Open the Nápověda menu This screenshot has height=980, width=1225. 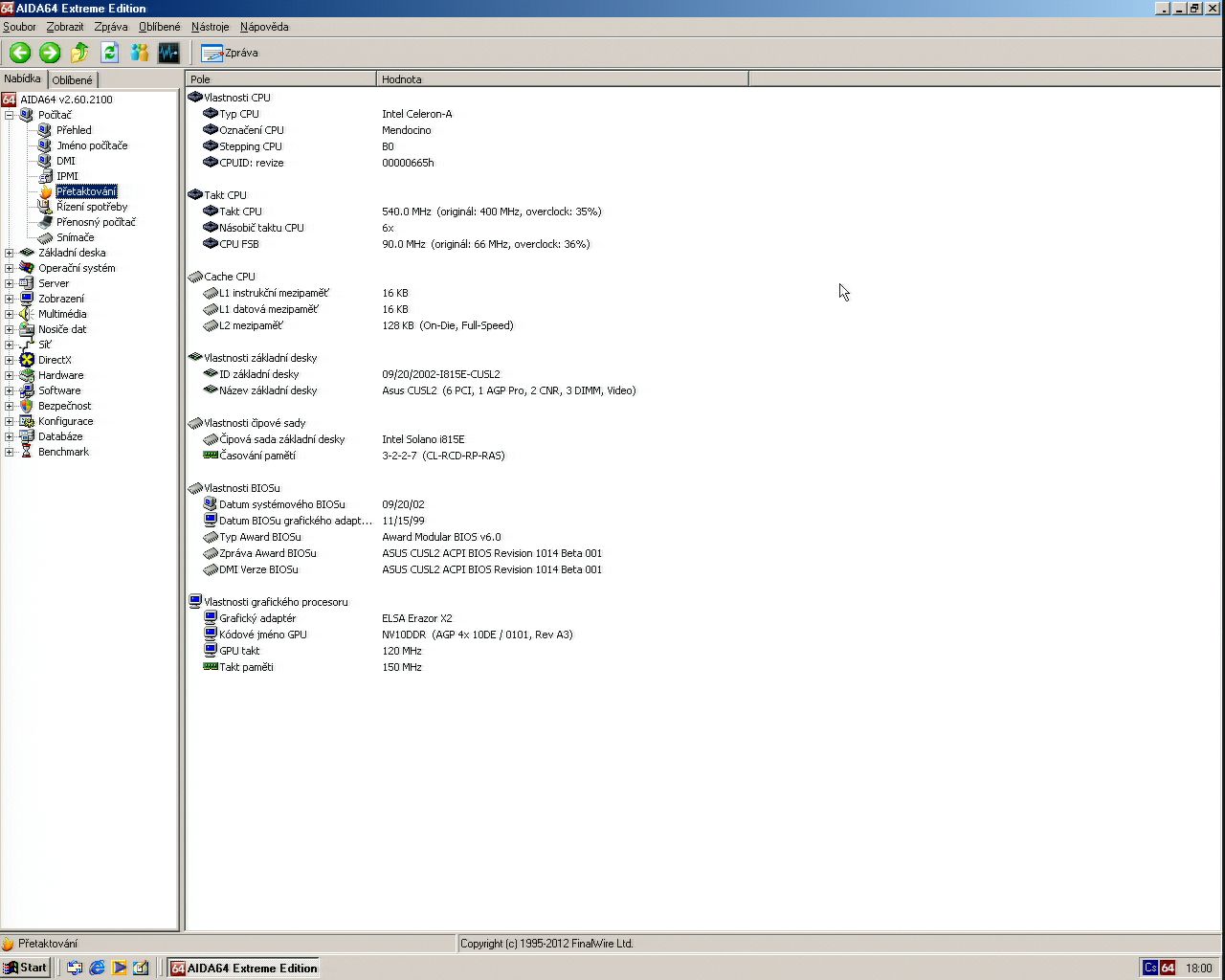264,27
